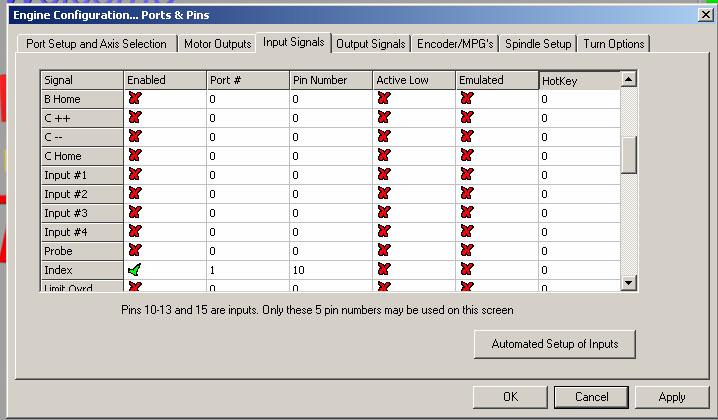Screen dimensions: 718x420
Task: Toggle Emulated for Input #3
Action: 467,213
